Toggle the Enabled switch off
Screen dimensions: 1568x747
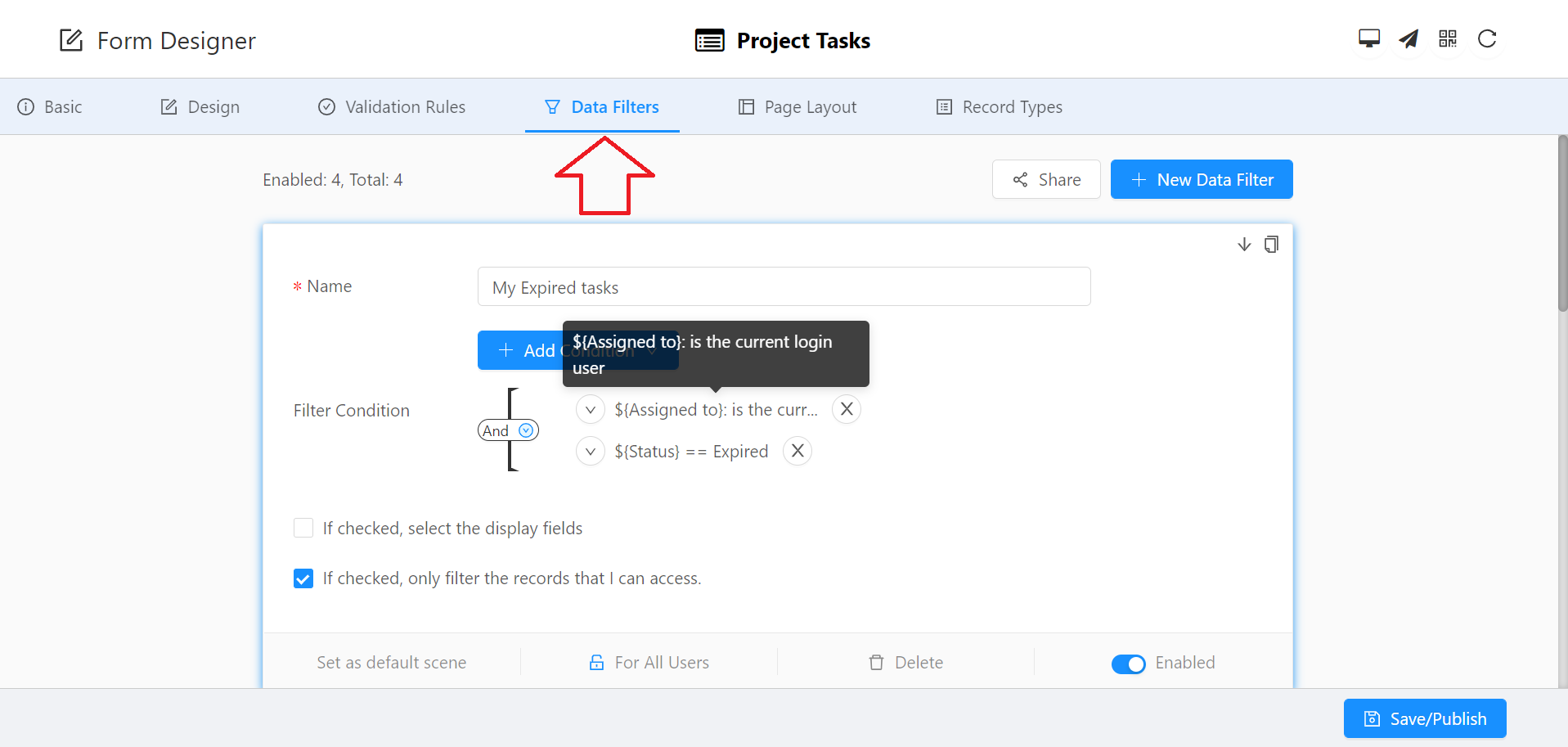pos(1129,664)
